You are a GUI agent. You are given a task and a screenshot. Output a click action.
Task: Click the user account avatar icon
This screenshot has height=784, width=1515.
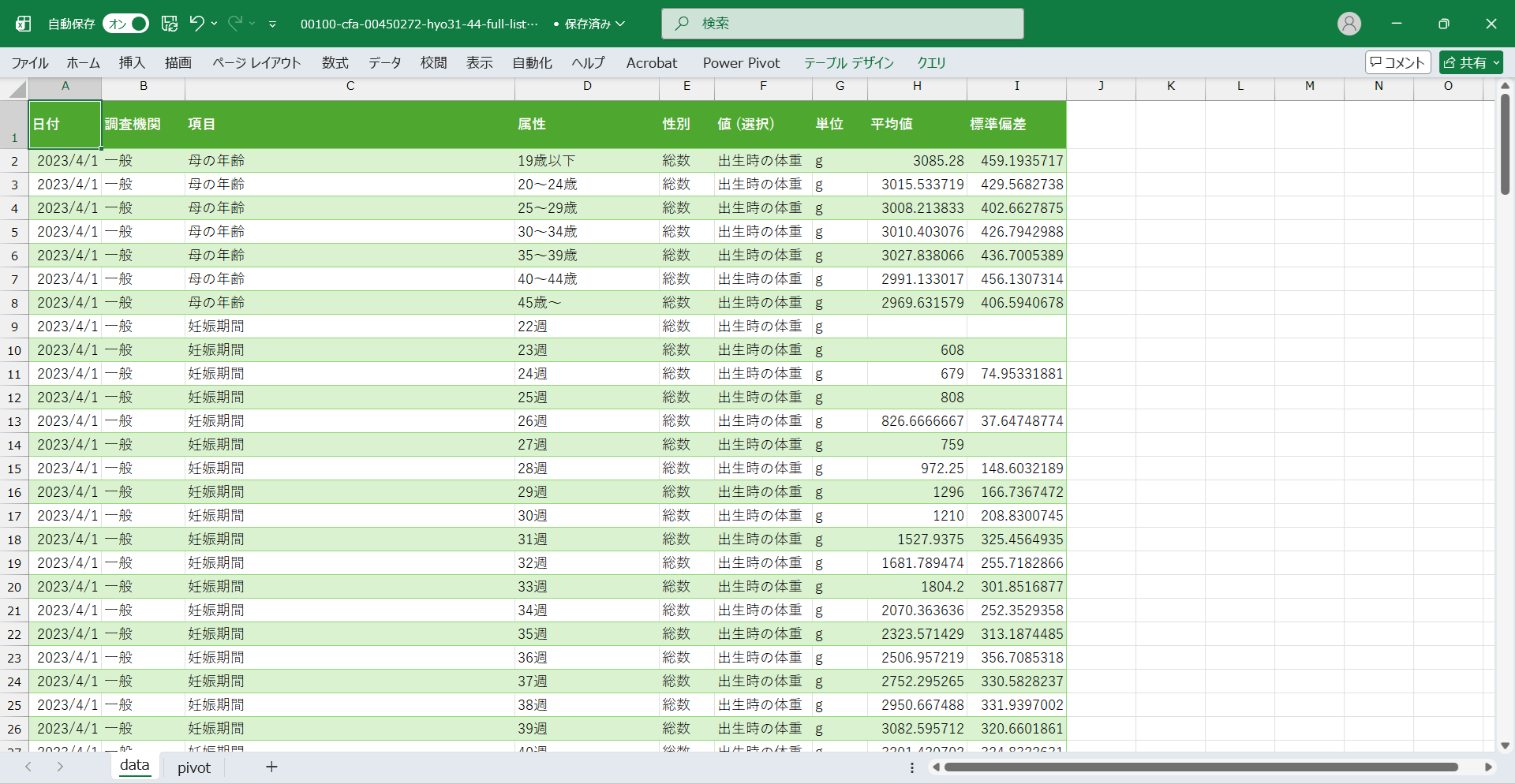click(1349, 24)
